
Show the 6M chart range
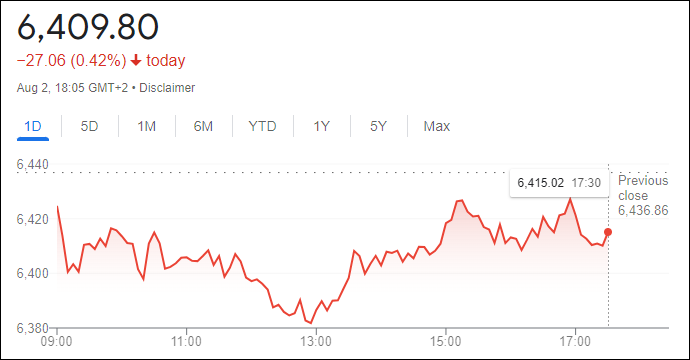(x=203, y=126)
